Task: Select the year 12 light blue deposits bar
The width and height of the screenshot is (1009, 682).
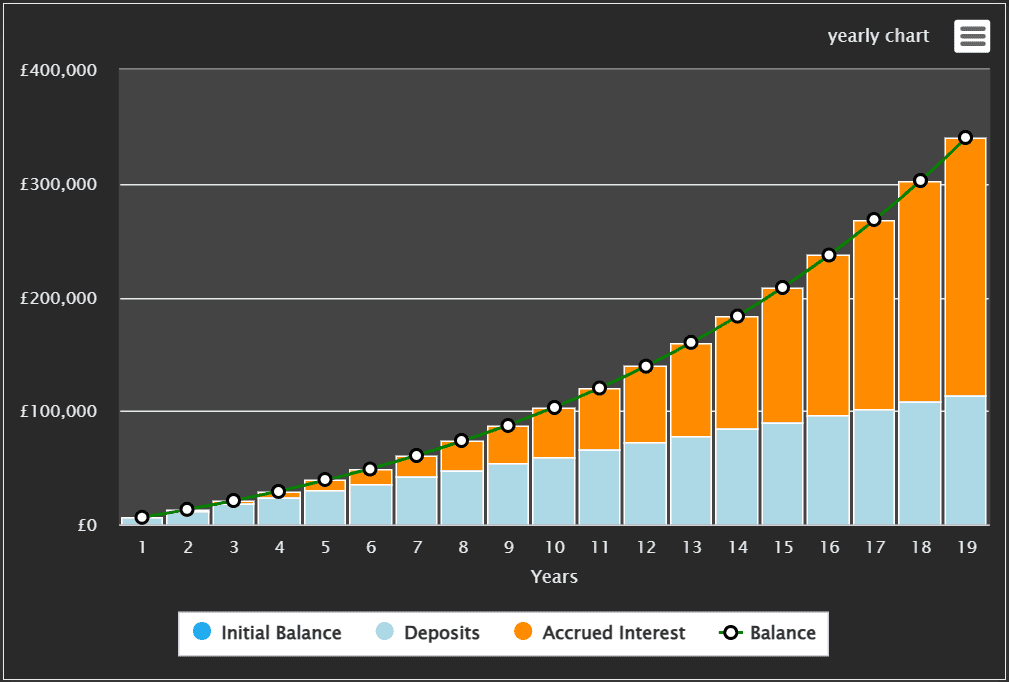Action: [x=645, y=483]
